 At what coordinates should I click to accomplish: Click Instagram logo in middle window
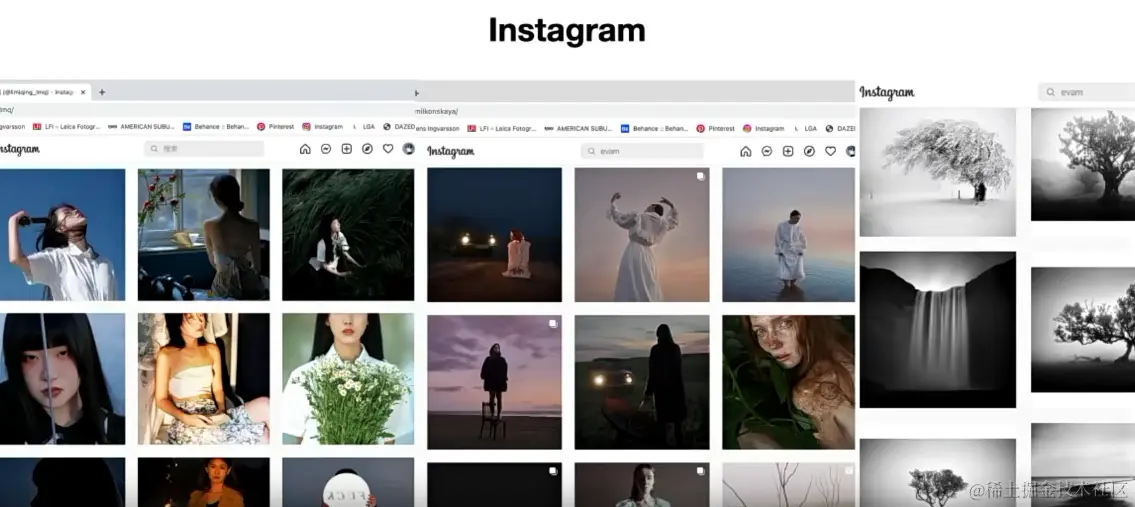(450, 151)
